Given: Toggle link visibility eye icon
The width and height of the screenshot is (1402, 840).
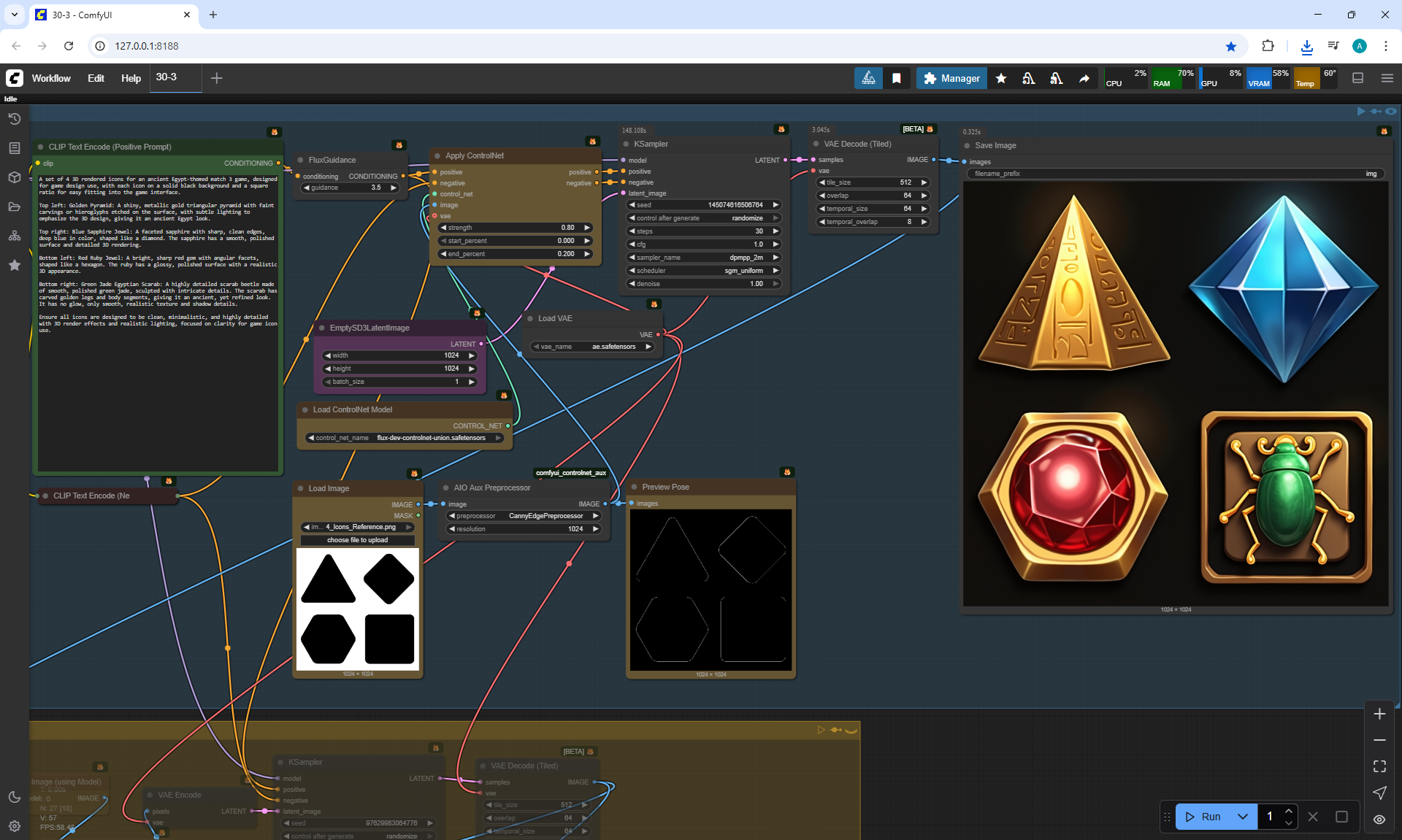Looking at the screenshot, I should click(x=1379, y=819).
